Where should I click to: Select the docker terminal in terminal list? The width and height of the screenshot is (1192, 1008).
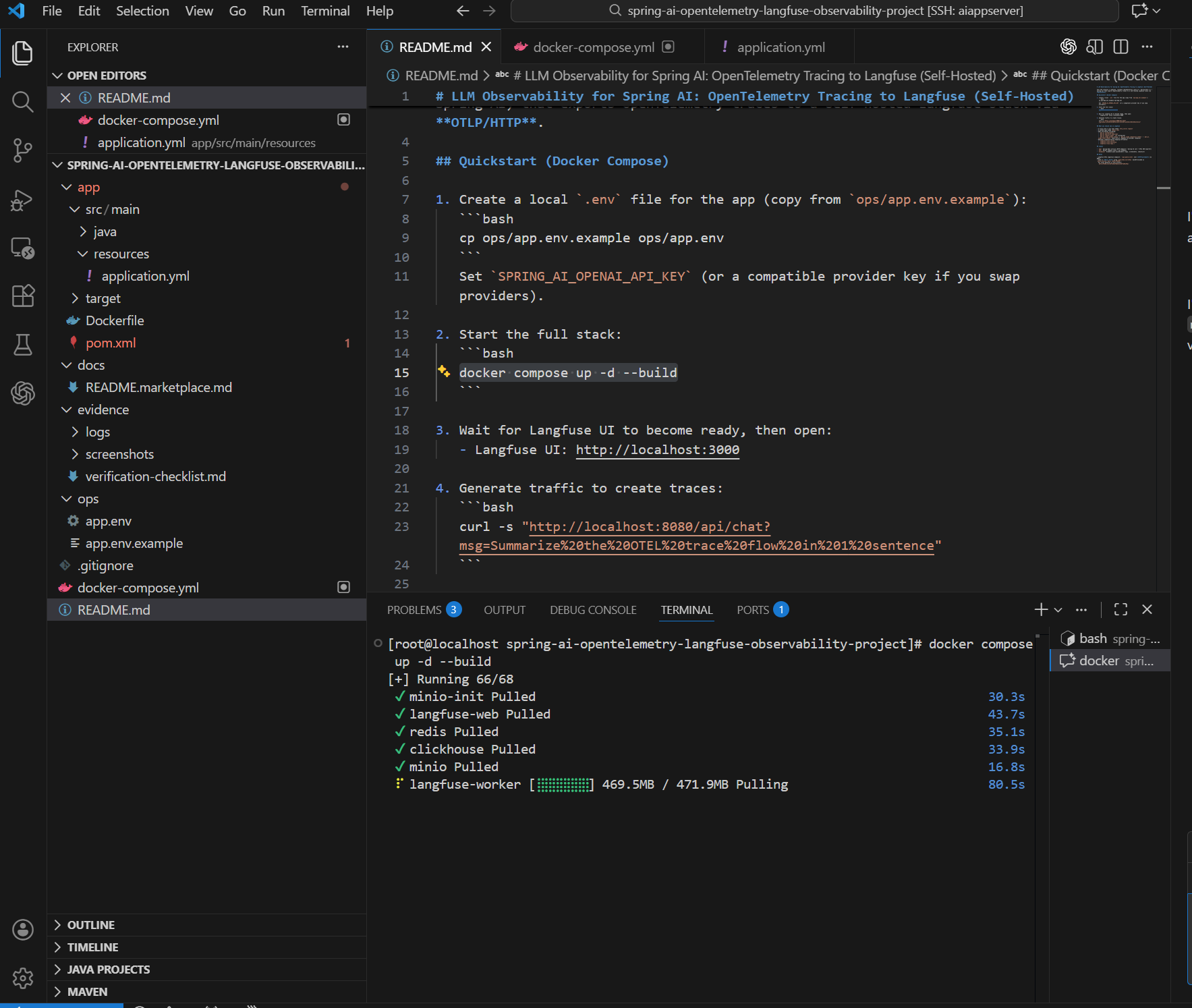[1108, 661]
